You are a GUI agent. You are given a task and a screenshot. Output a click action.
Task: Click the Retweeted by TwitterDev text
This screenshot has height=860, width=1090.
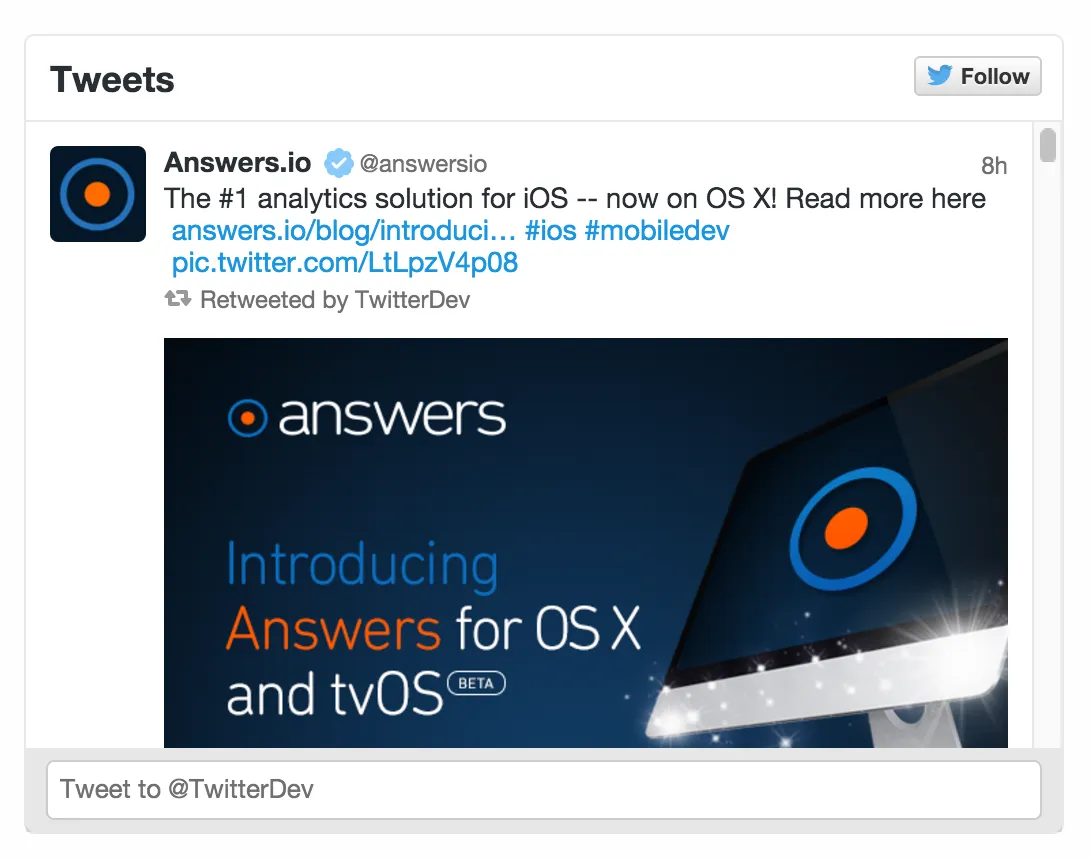(335, 300)
